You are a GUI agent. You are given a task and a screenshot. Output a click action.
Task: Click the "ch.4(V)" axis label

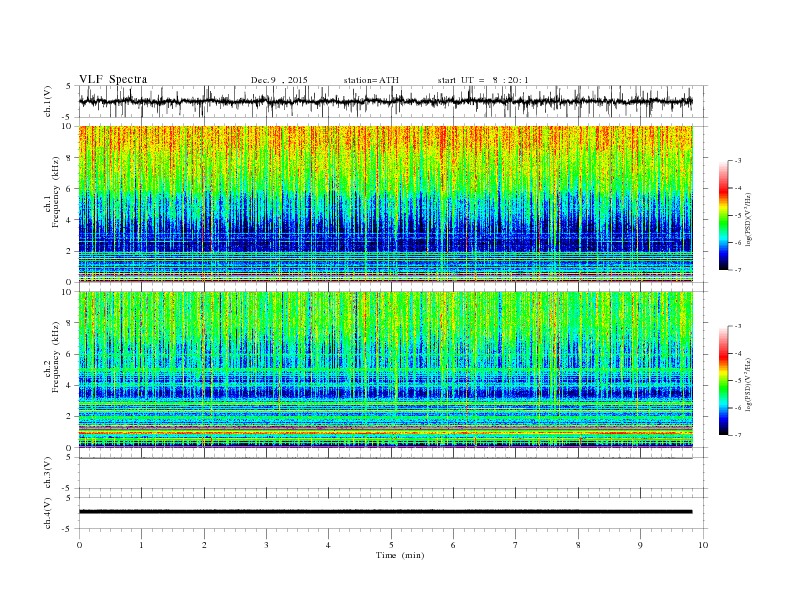48,514
